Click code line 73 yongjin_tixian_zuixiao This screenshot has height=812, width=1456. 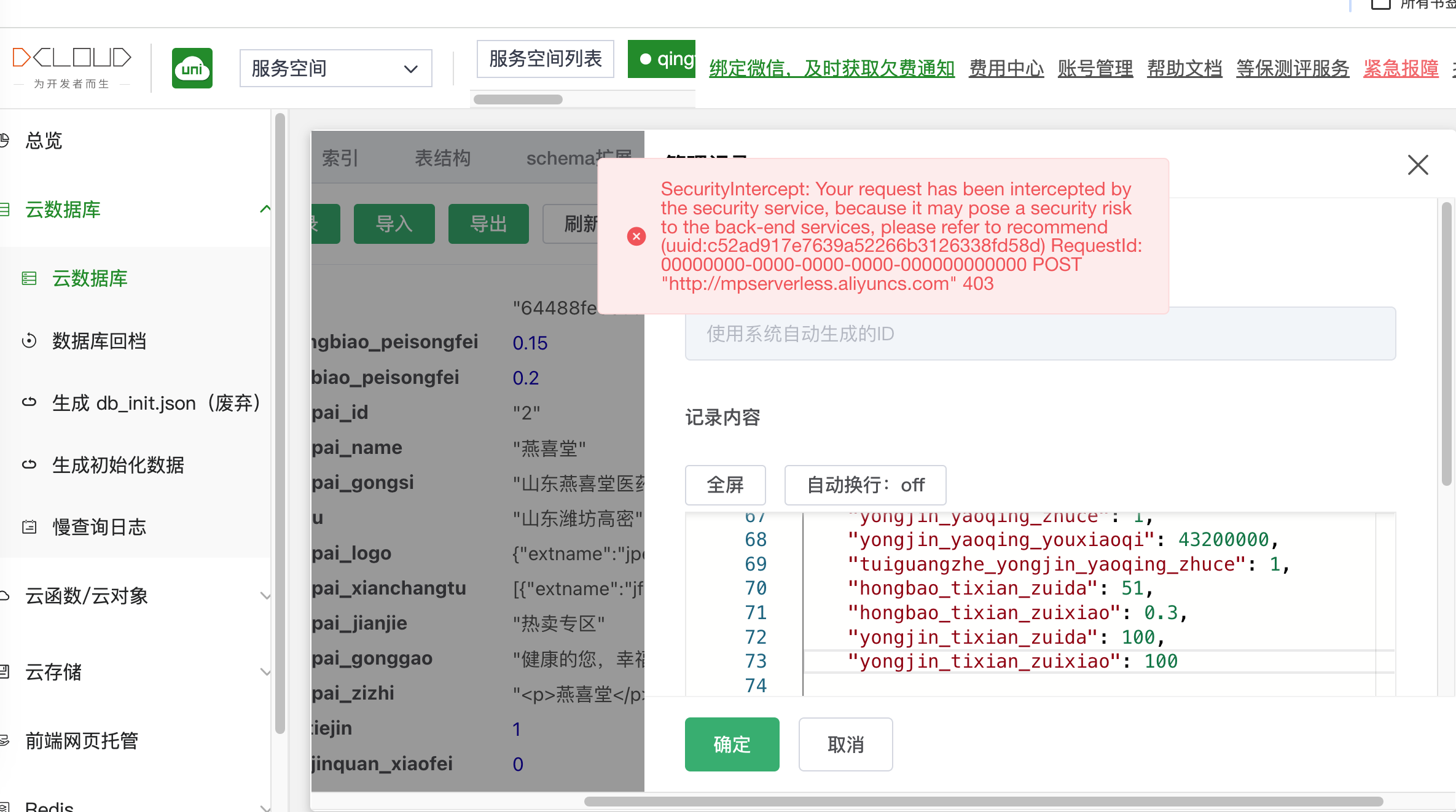(1012, 661)
